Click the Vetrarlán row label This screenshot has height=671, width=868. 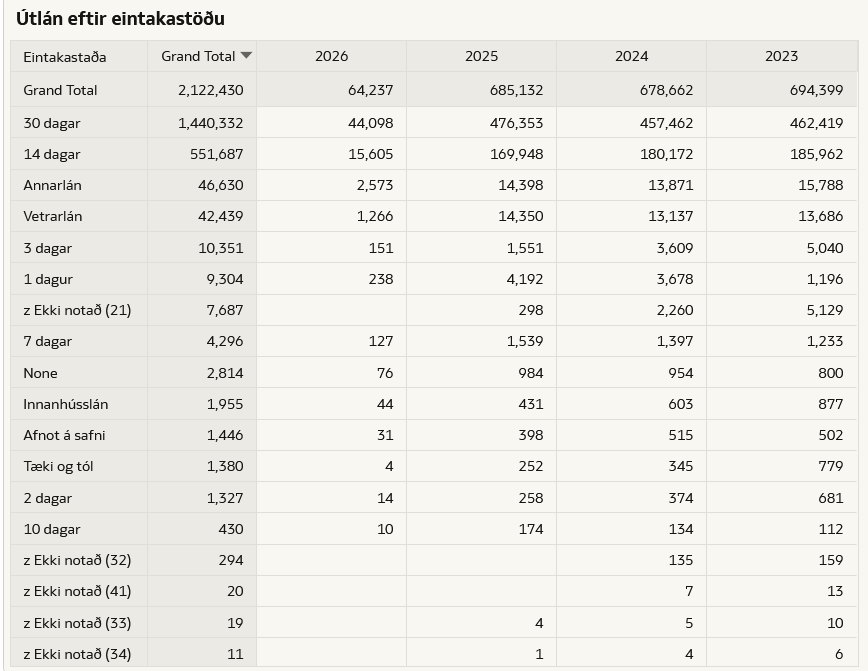coord(53,217)
